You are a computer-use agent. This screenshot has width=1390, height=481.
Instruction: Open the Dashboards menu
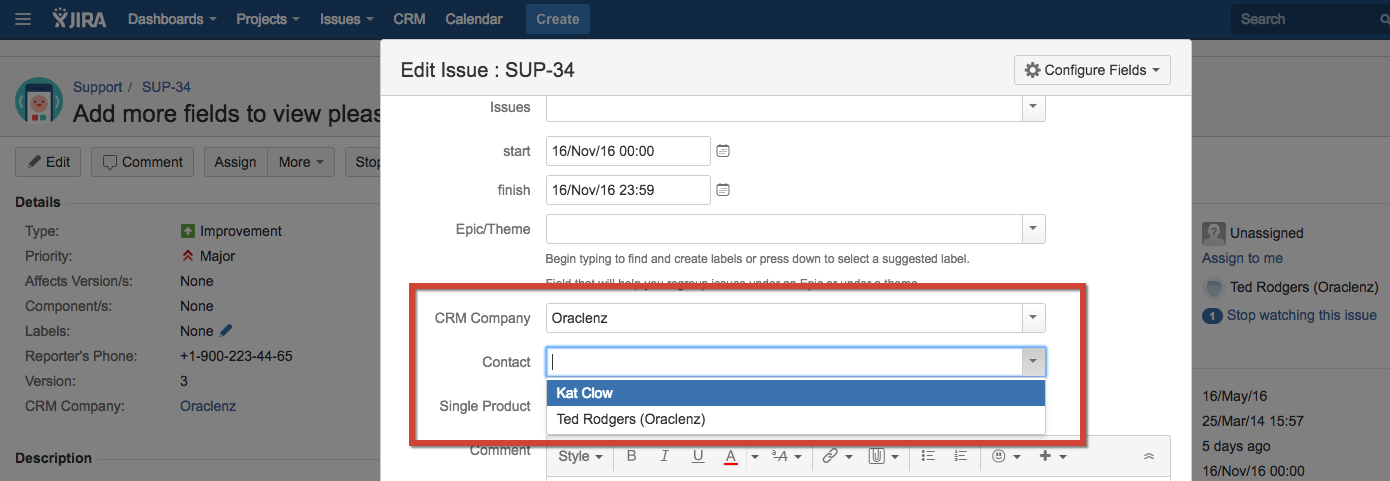(x=172, y=19)
